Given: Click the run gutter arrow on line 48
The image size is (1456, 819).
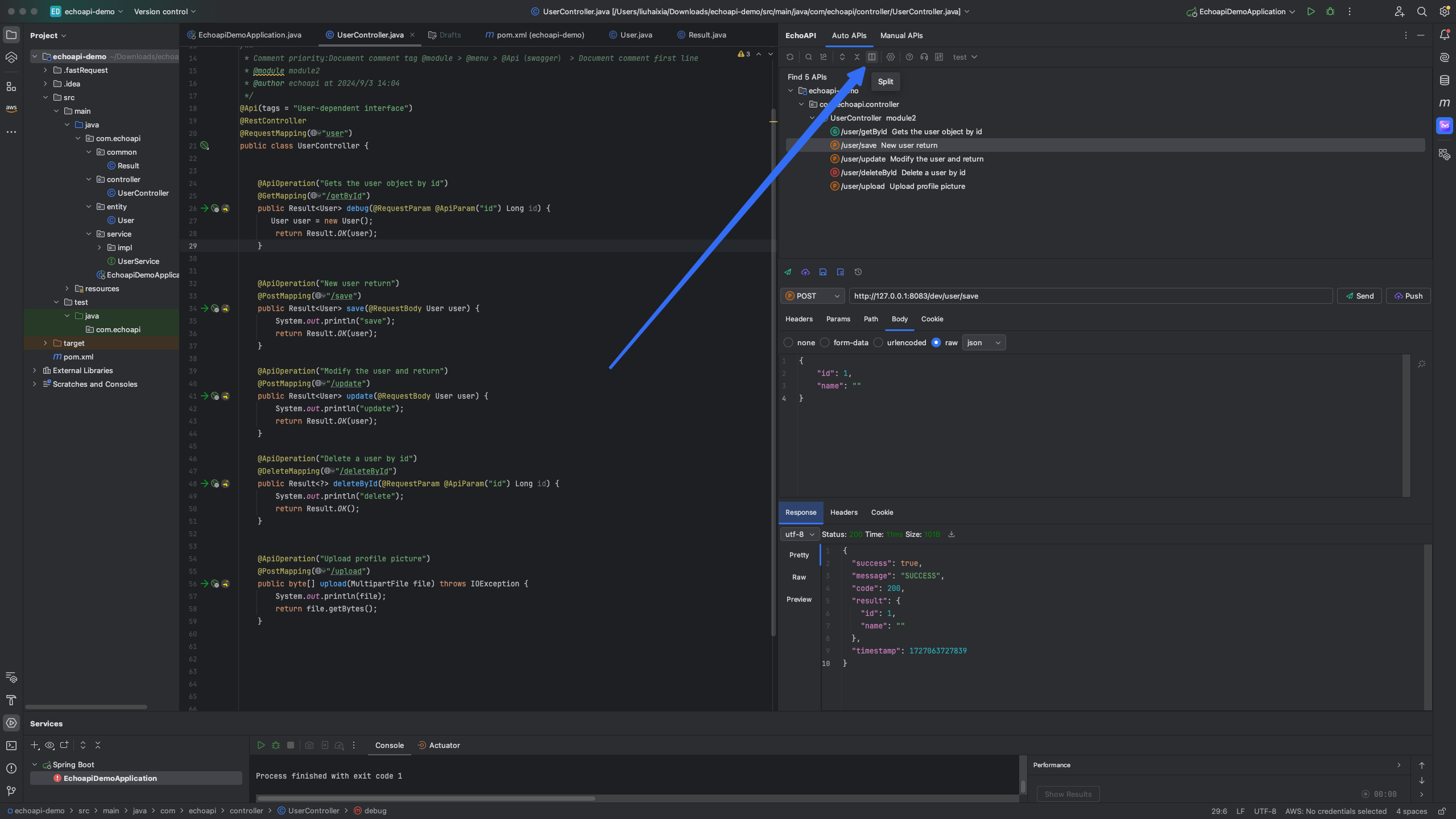Looking at the screenshot, I should (x=204, y=483).
